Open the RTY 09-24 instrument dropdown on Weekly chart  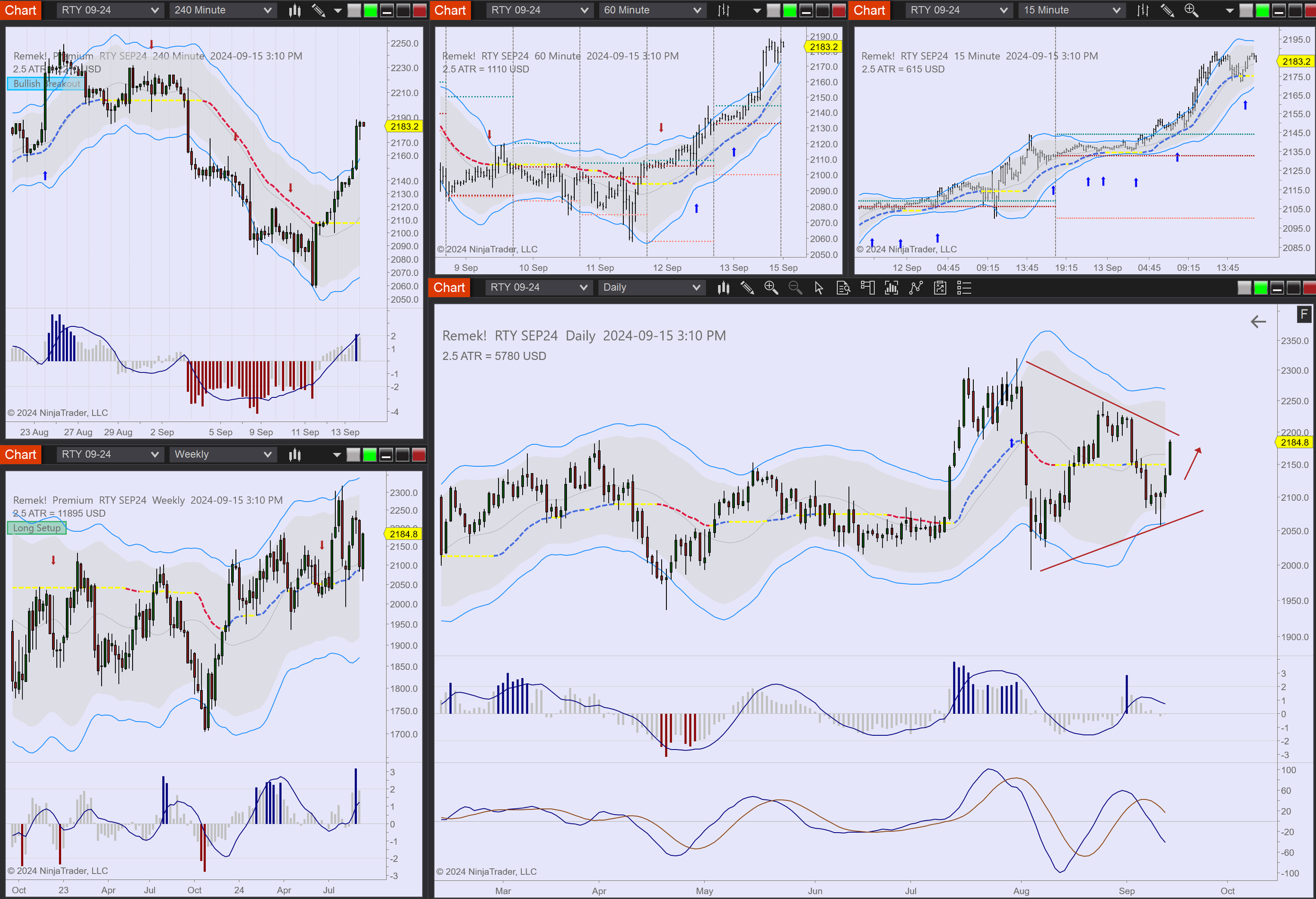point(110,454)
